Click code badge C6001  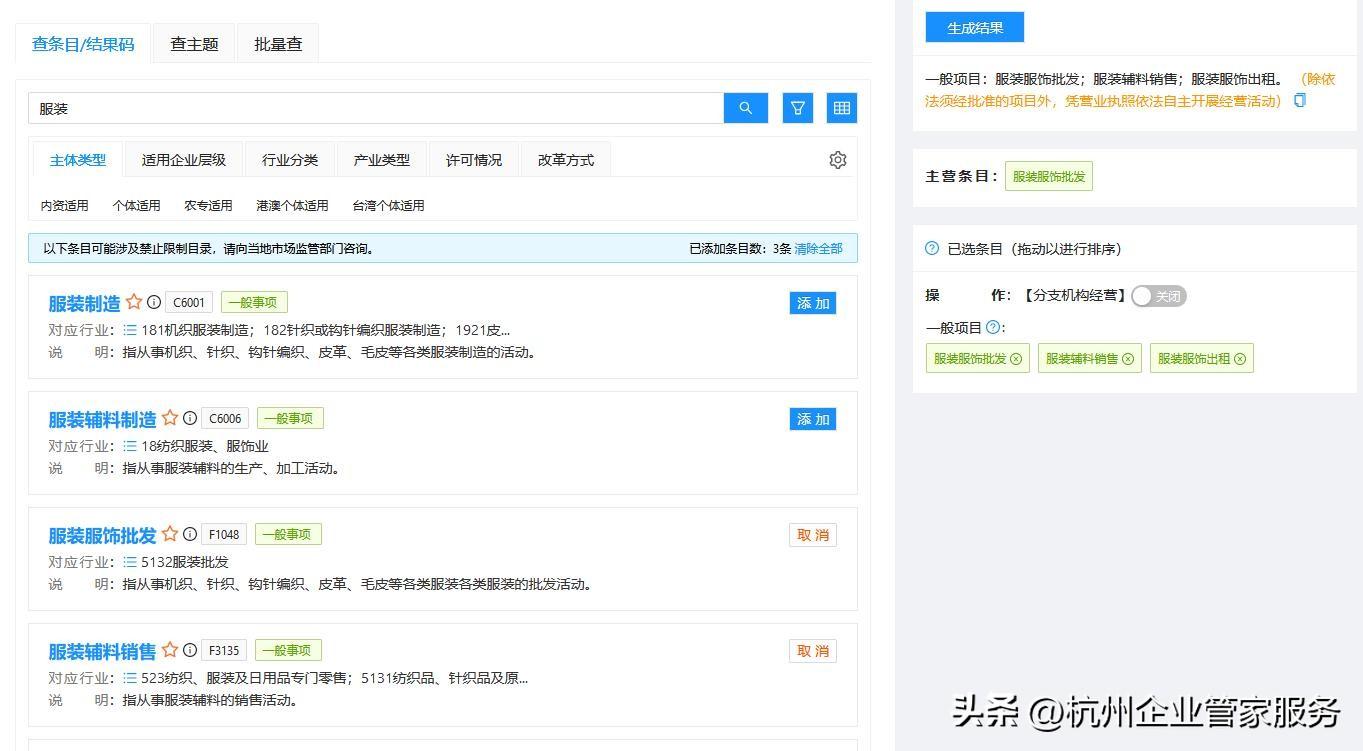189,303
